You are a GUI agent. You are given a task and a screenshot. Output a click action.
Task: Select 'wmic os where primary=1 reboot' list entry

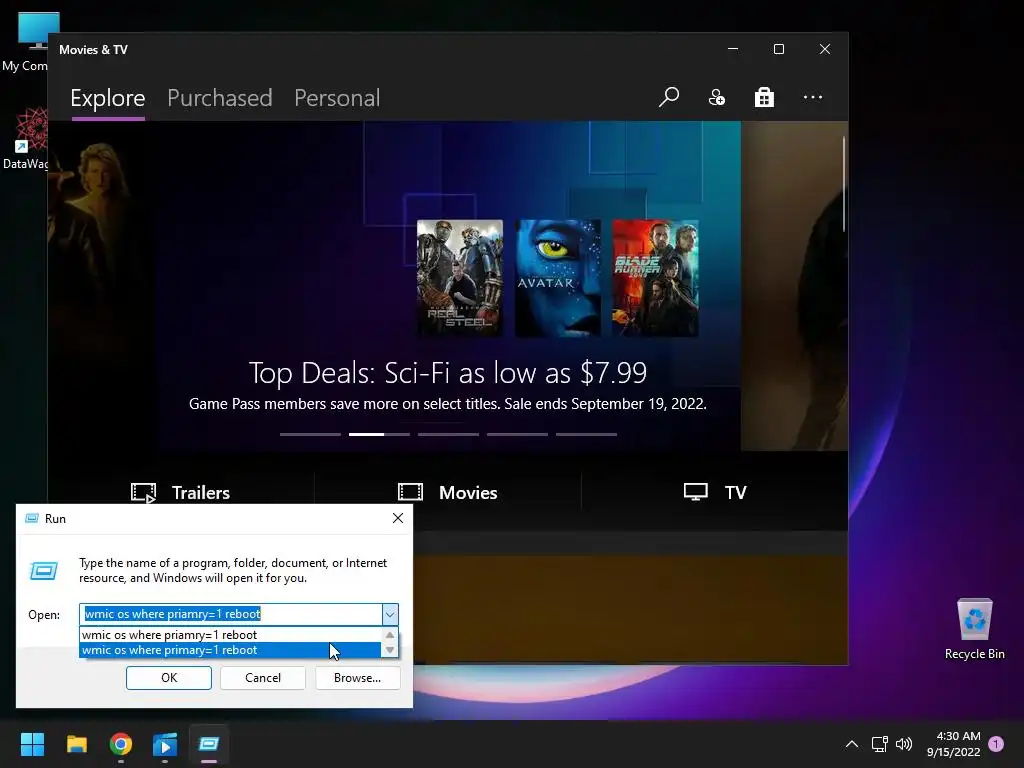(x=230, y=650)
